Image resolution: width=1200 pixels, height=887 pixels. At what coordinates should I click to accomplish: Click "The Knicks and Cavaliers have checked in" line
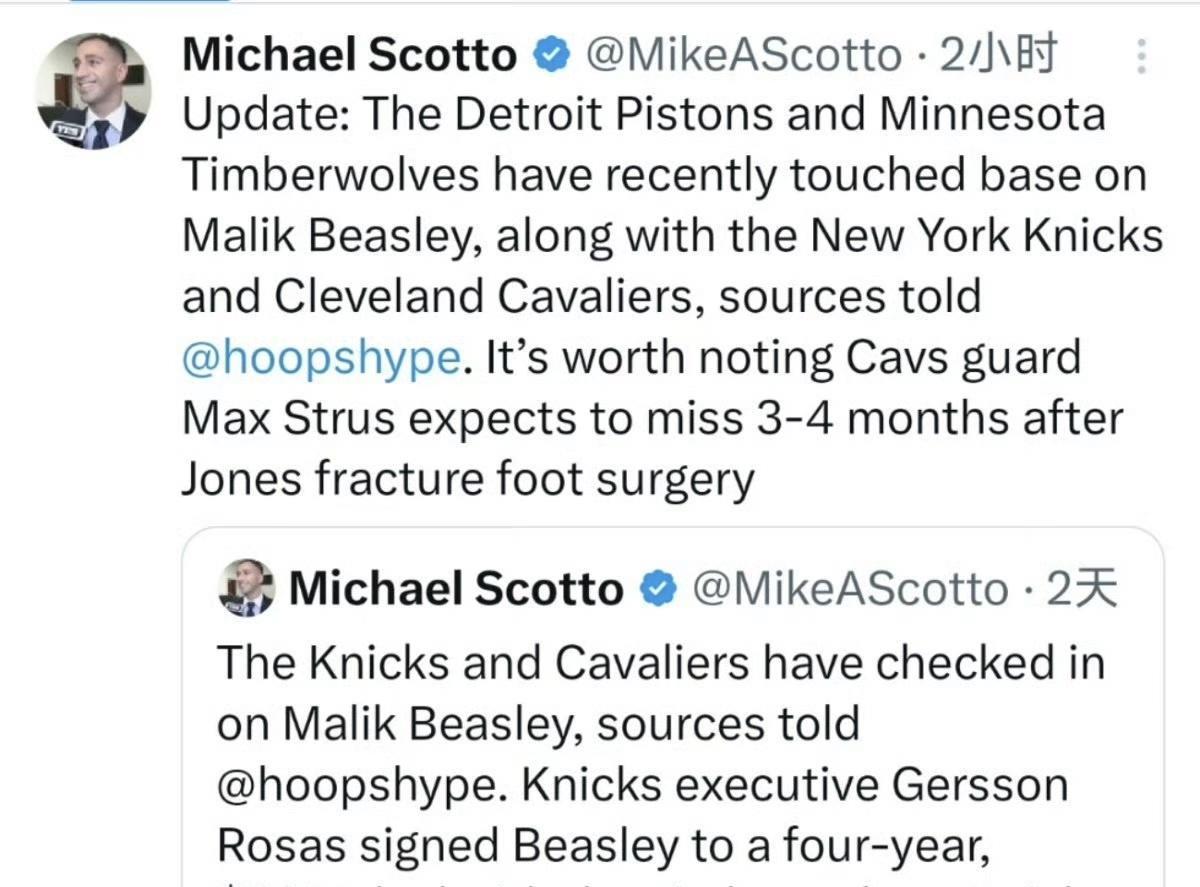tap(661, 663)
